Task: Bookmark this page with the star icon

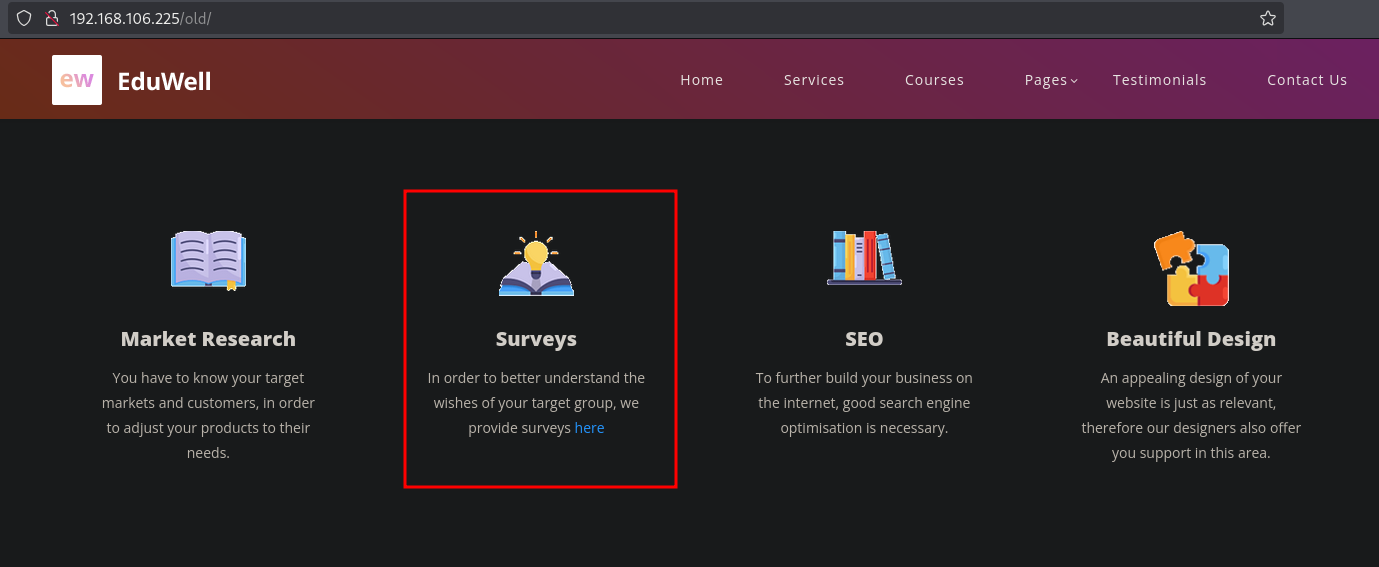Action: coord(1267,18)
